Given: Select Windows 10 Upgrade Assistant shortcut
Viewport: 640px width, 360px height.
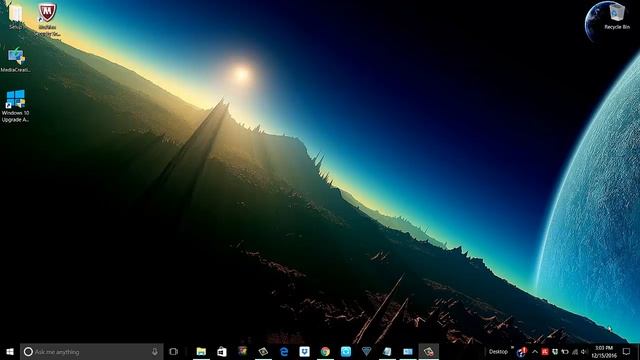Looking at the screenshot, I should click(x=16, y=106).
